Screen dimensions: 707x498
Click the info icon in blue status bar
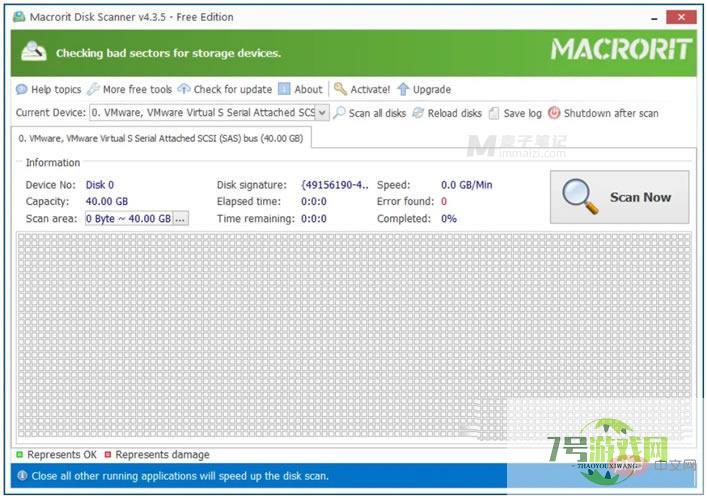tap(22, 475)
